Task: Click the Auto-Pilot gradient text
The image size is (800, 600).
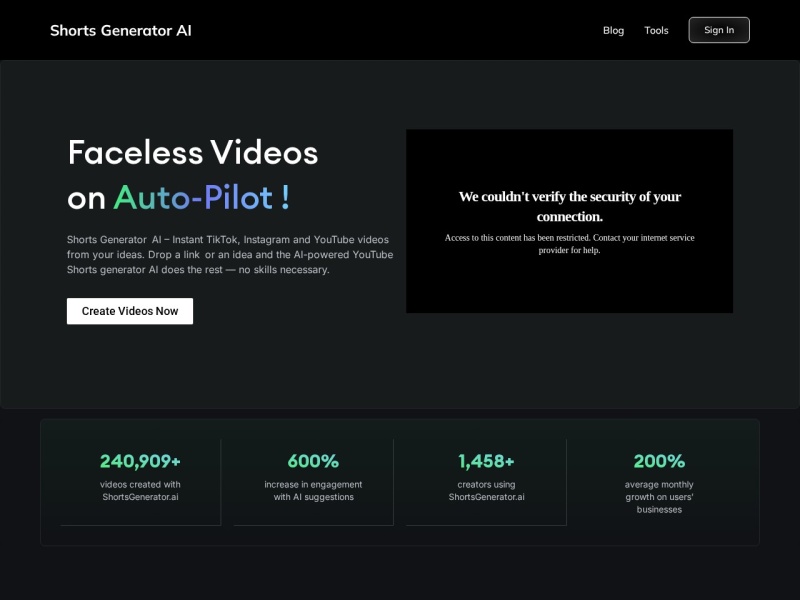Action: pos(197,198)
